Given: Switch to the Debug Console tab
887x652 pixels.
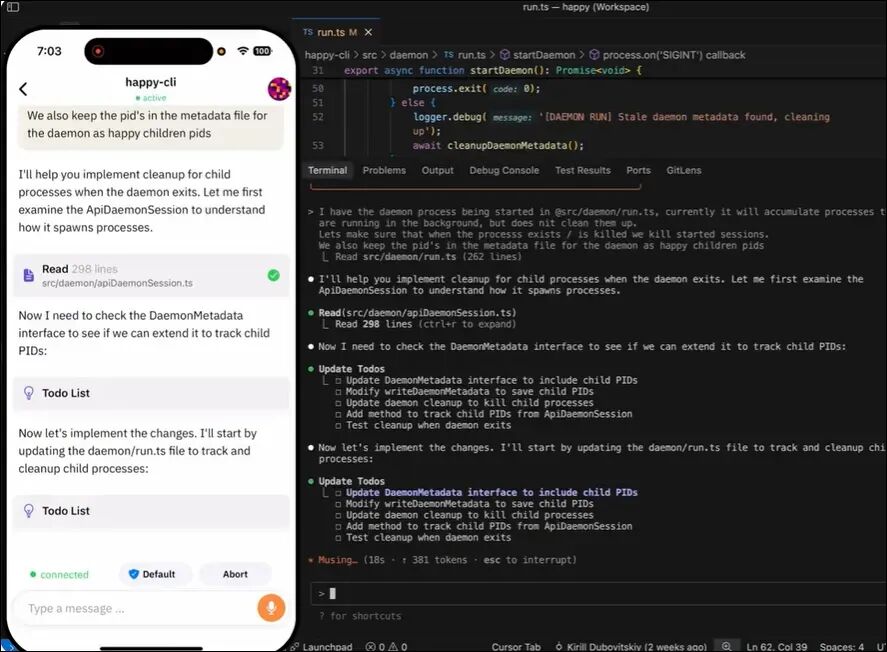Looking at the screenshot, I should tap(504, 170).
